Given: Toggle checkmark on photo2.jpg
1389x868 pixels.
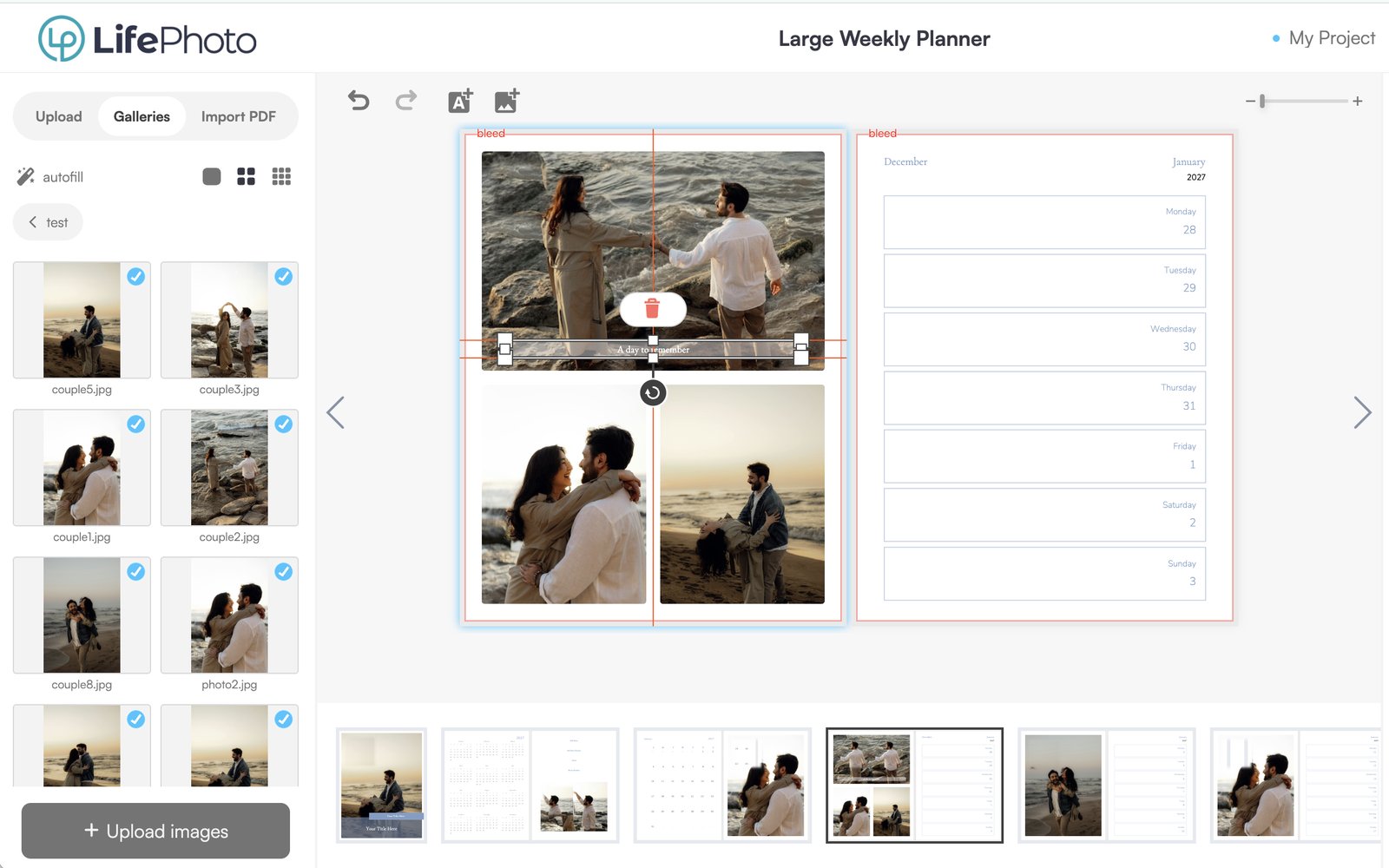Looking at the screenshot, I should coord(284,571).
